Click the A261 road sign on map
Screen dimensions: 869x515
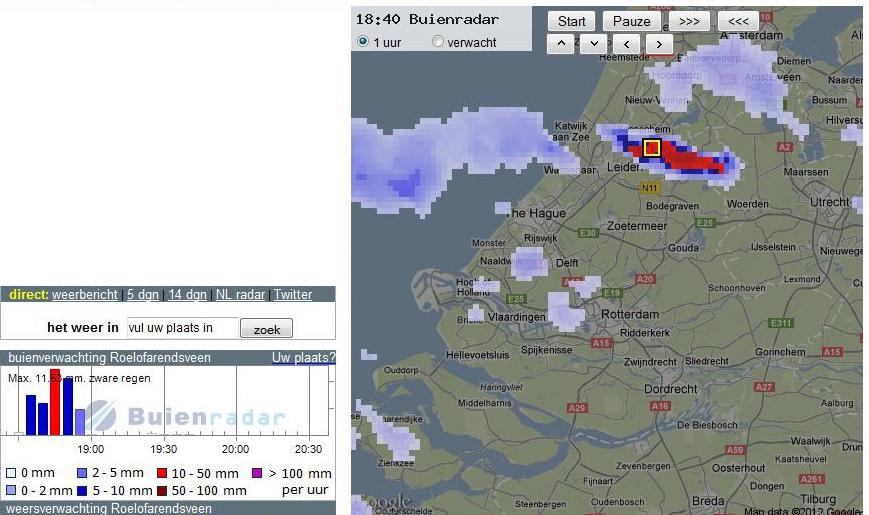[811, 478]
